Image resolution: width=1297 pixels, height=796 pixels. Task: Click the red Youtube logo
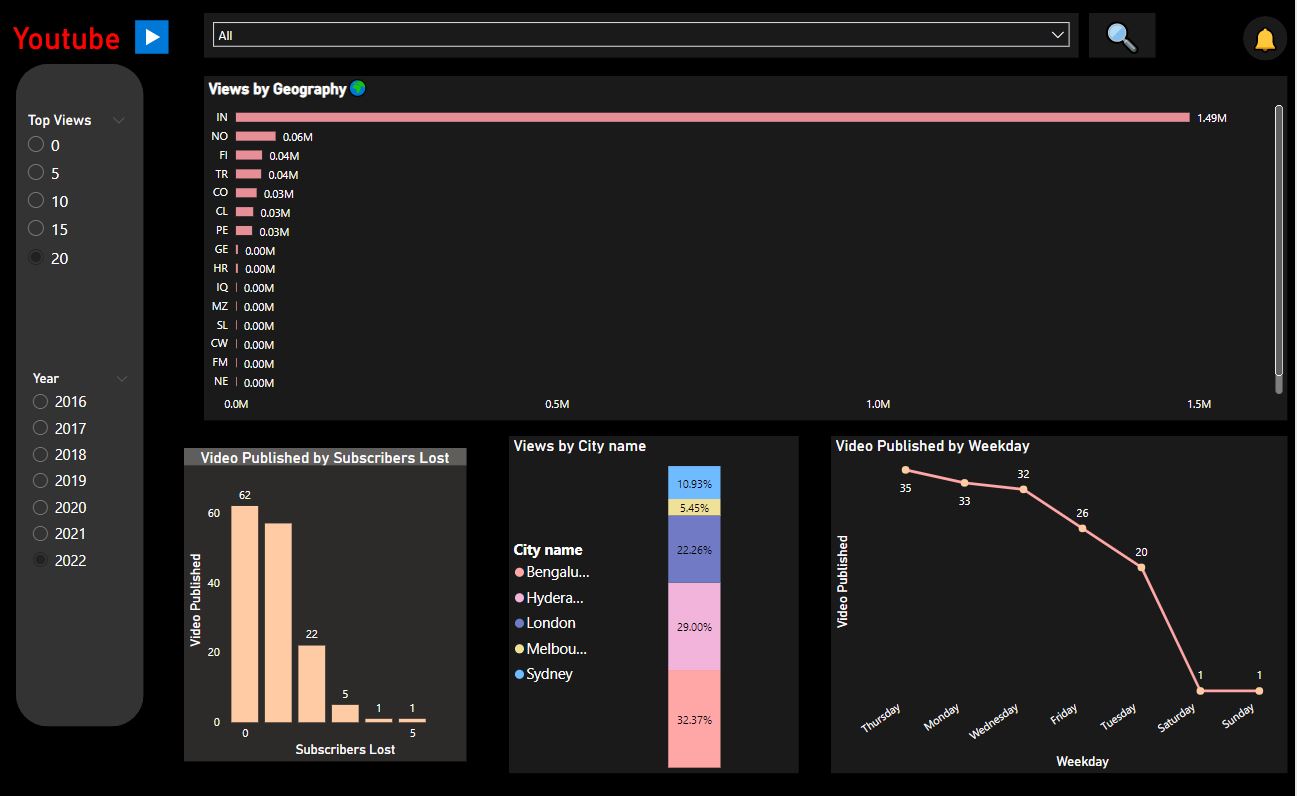(x=65, y=38)
